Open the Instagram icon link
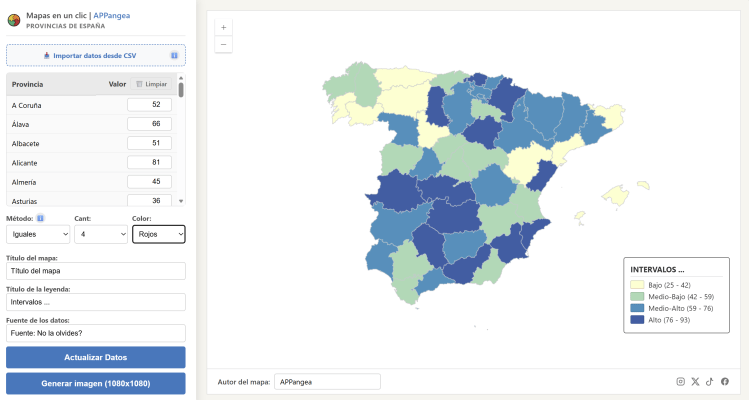The image size is (749, 400). [x=681, y=381]
